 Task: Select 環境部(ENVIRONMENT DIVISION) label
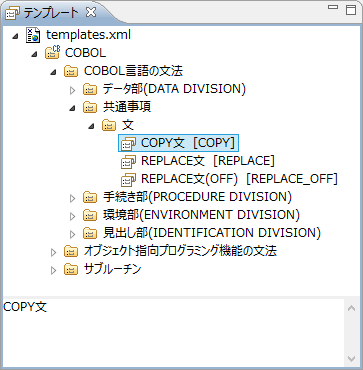tap(201, 215)
